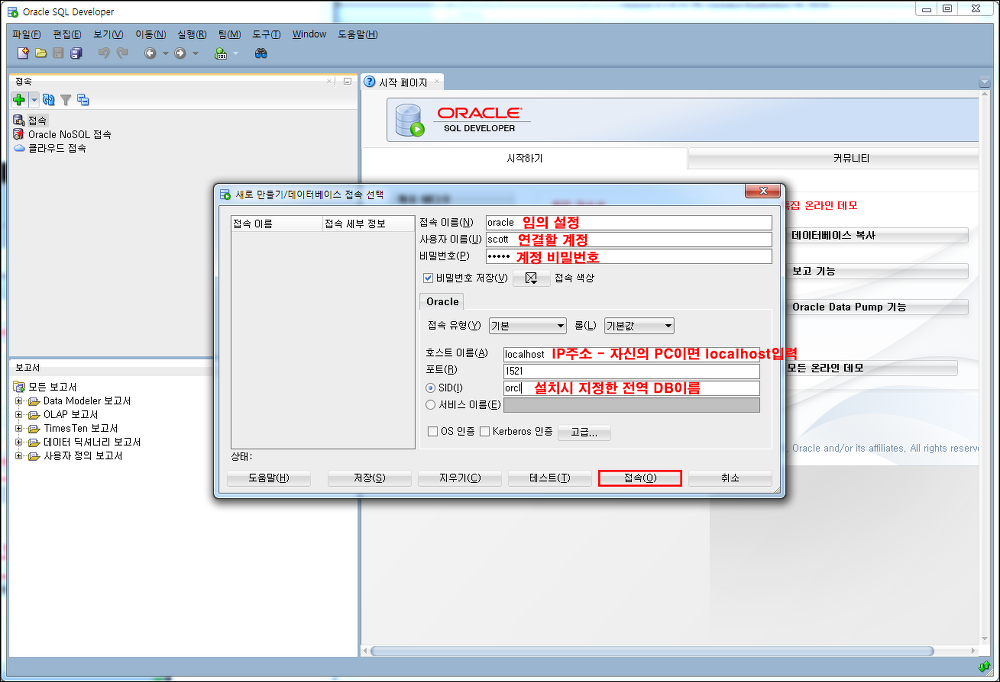Image resolution: width=1000 pixels, height=682 pixels.
Task: Navigate back with the left arrow icon
Action: [150, 53]
